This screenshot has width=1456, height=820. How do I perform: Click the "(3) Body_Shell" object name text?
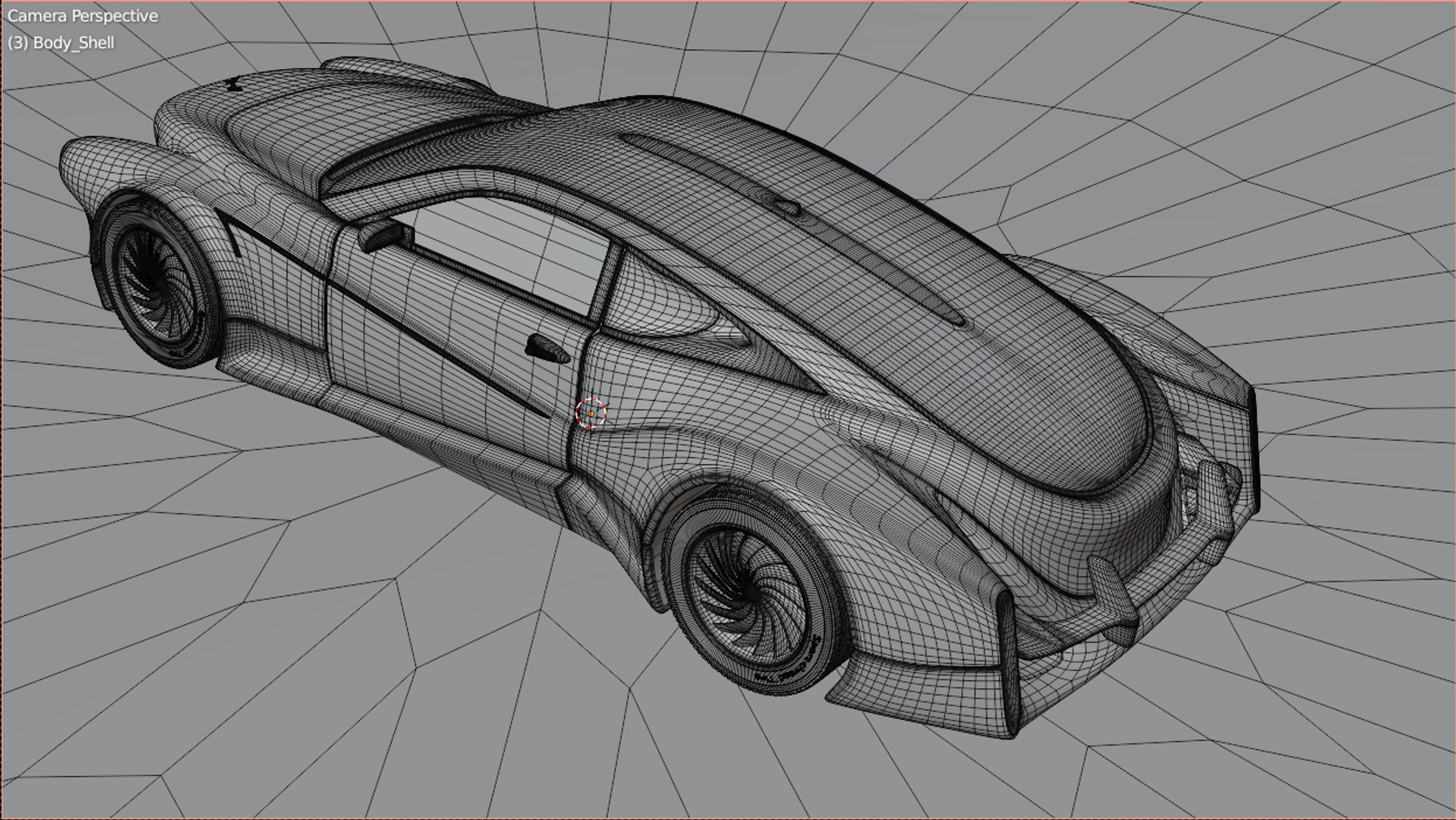(61, 43)
